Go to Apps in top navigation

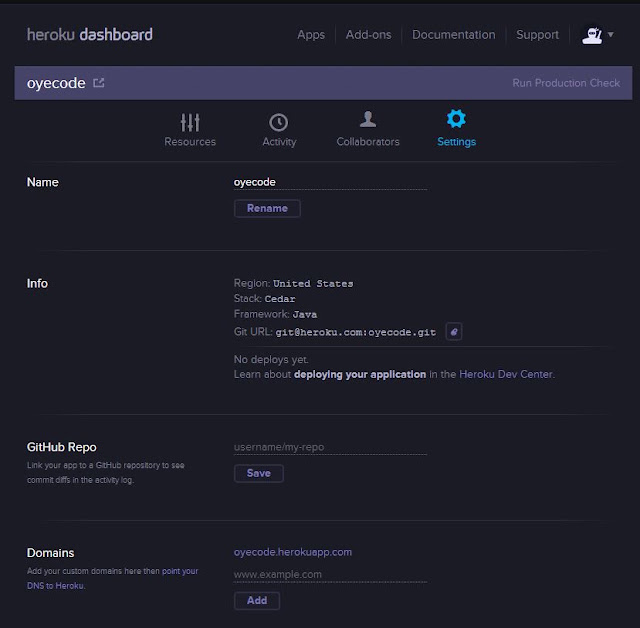click(311, 35)
